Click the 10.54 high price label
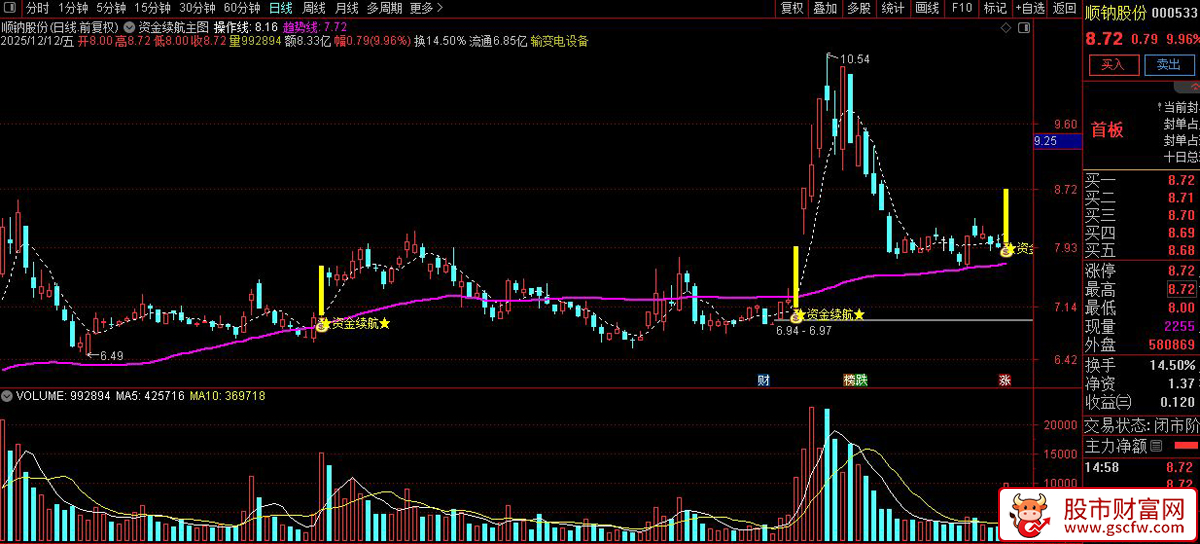Image resolution: width=1200 pixels, height=544 pixels. pos(854,60)
